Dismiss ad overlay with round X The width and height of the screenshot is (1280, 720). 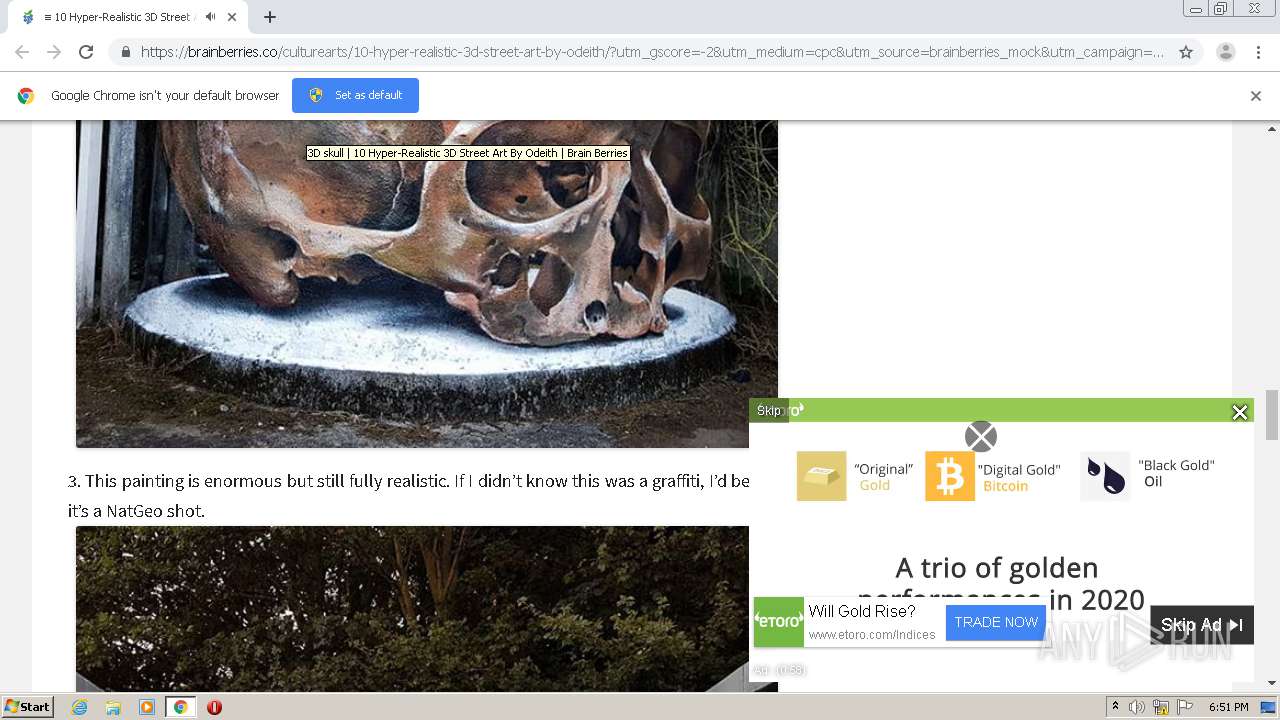(981, 437)
